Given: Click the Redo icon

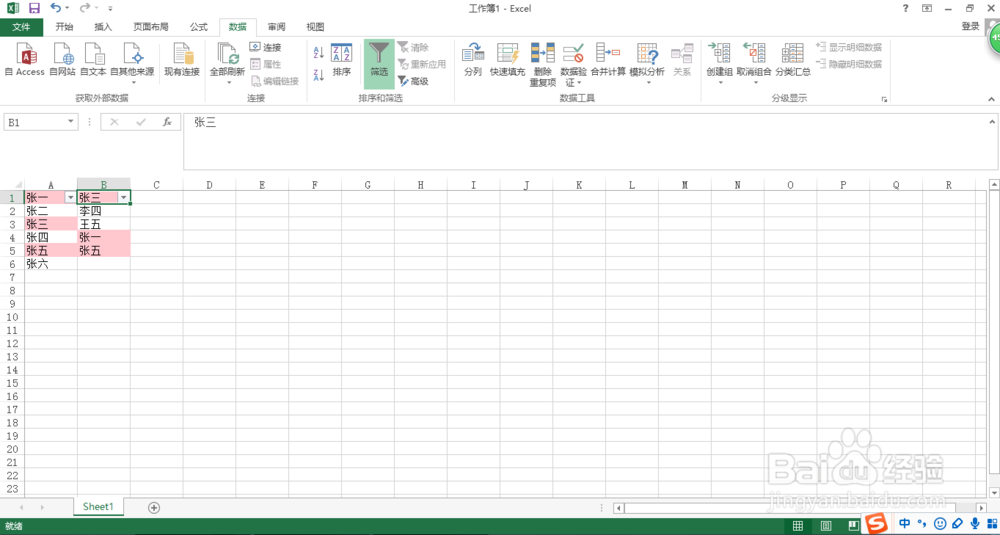Looking at the screenshot, I should (x=84, y=8).
